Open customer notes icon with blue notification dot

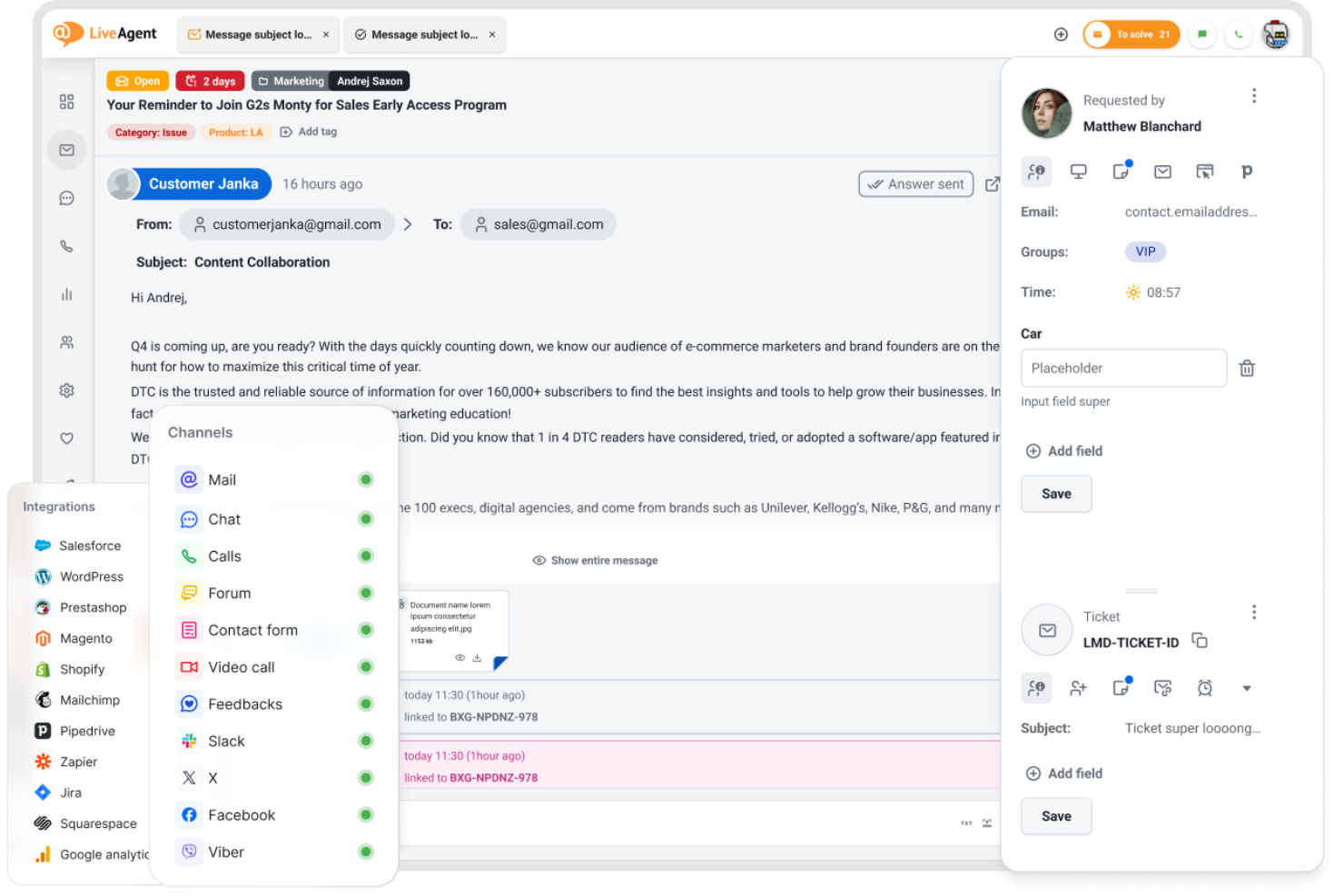(x=1121, y=171)
